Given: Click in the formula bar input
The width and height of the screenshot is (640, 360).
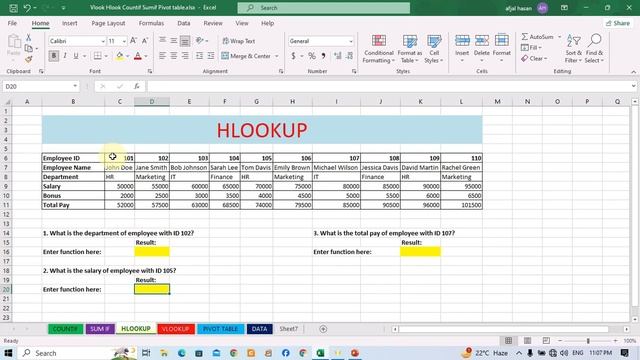Looking at the screenshot, I should pyautogui.click(x=388, y=86).
